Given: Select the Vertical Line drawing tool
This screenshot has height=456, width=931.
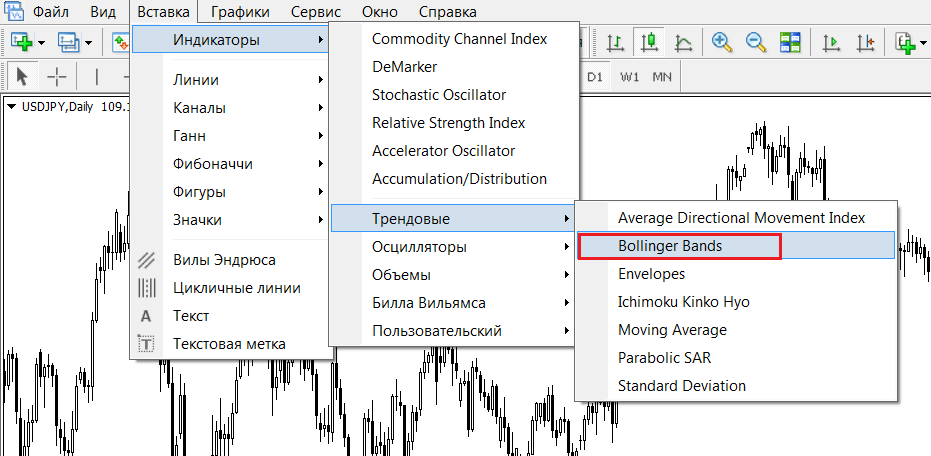Looking at the screenshot, I should tap(97, 77).
